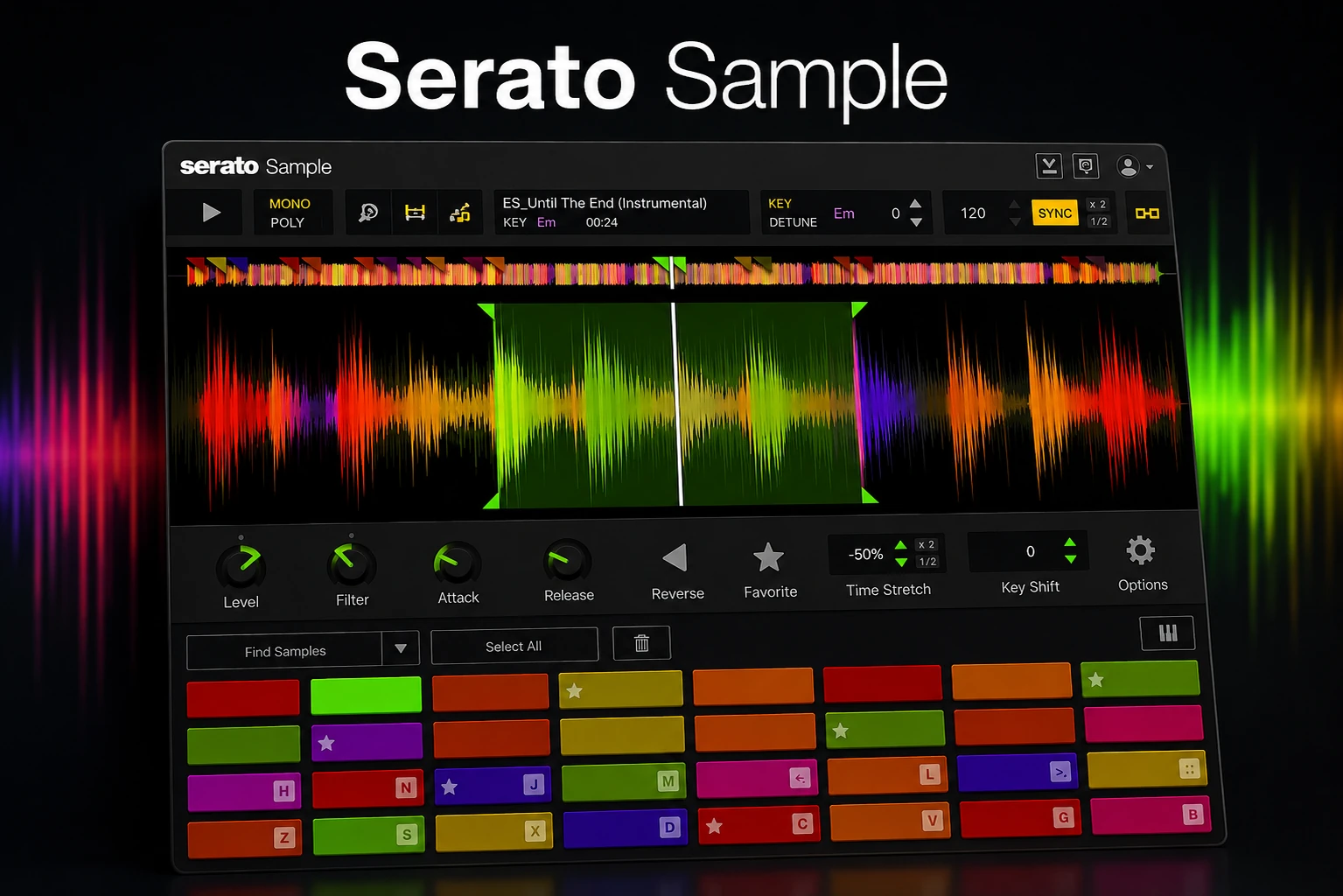Select the orange pad labeled V

click(x=890, y=821)
